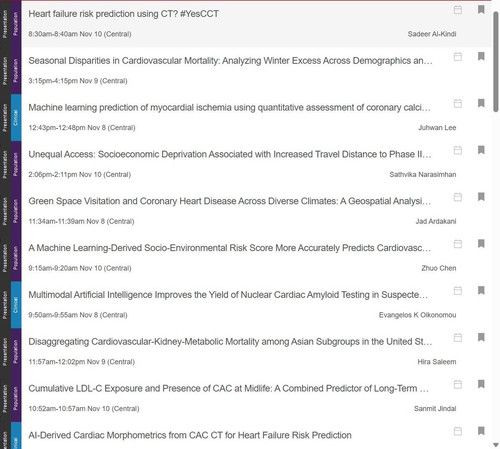The height and width of the screenshot is (449, 500).
Task: Add Multimodal Artificial Intelligence session to calendar
Action: [458, 291]
